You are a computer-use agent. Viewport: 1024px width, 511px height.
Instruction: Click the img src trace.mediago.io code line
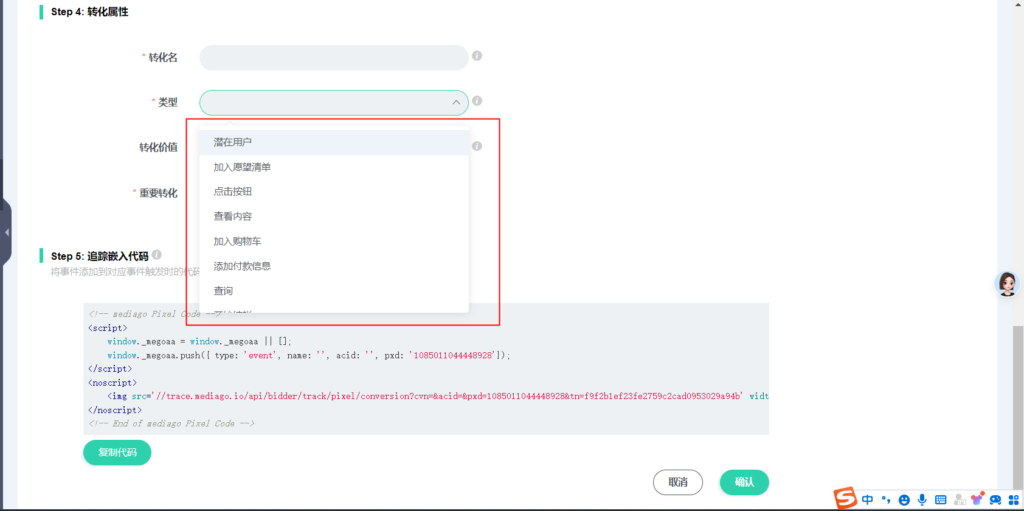tap(438, 397)
